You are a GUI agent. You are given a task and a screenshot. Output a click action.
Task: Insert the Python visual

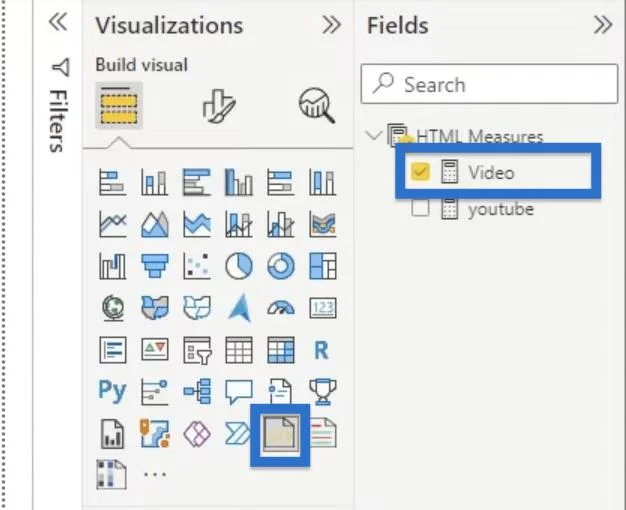[113, 390]
